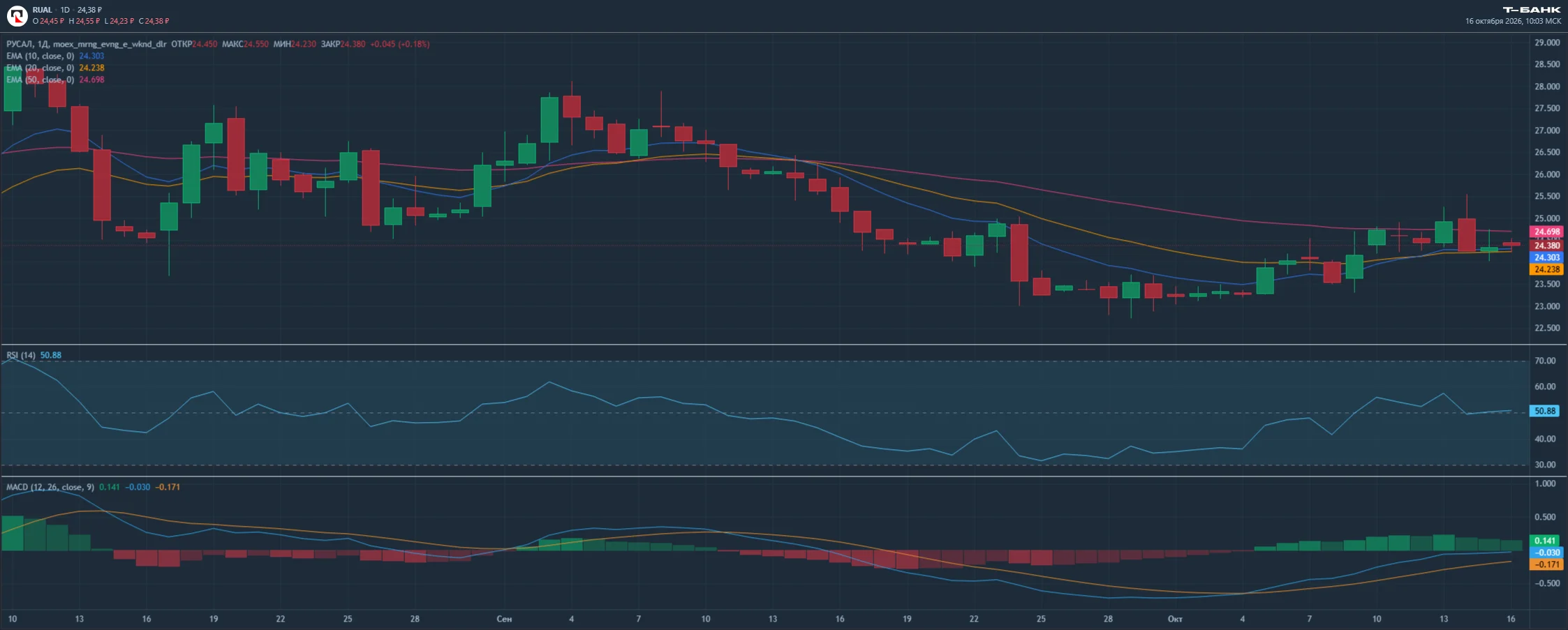Click the 29.000 price scale label
This screenshot has width=1568, height=630.
point(1547,43)
